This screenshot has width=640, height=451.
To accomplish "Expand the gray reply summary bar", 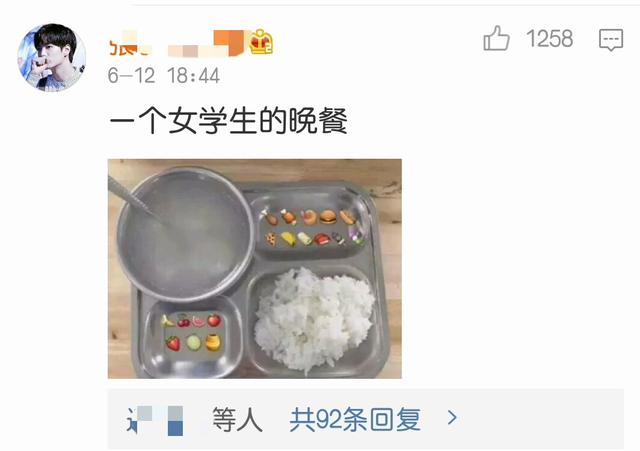I will coord(366,419).
